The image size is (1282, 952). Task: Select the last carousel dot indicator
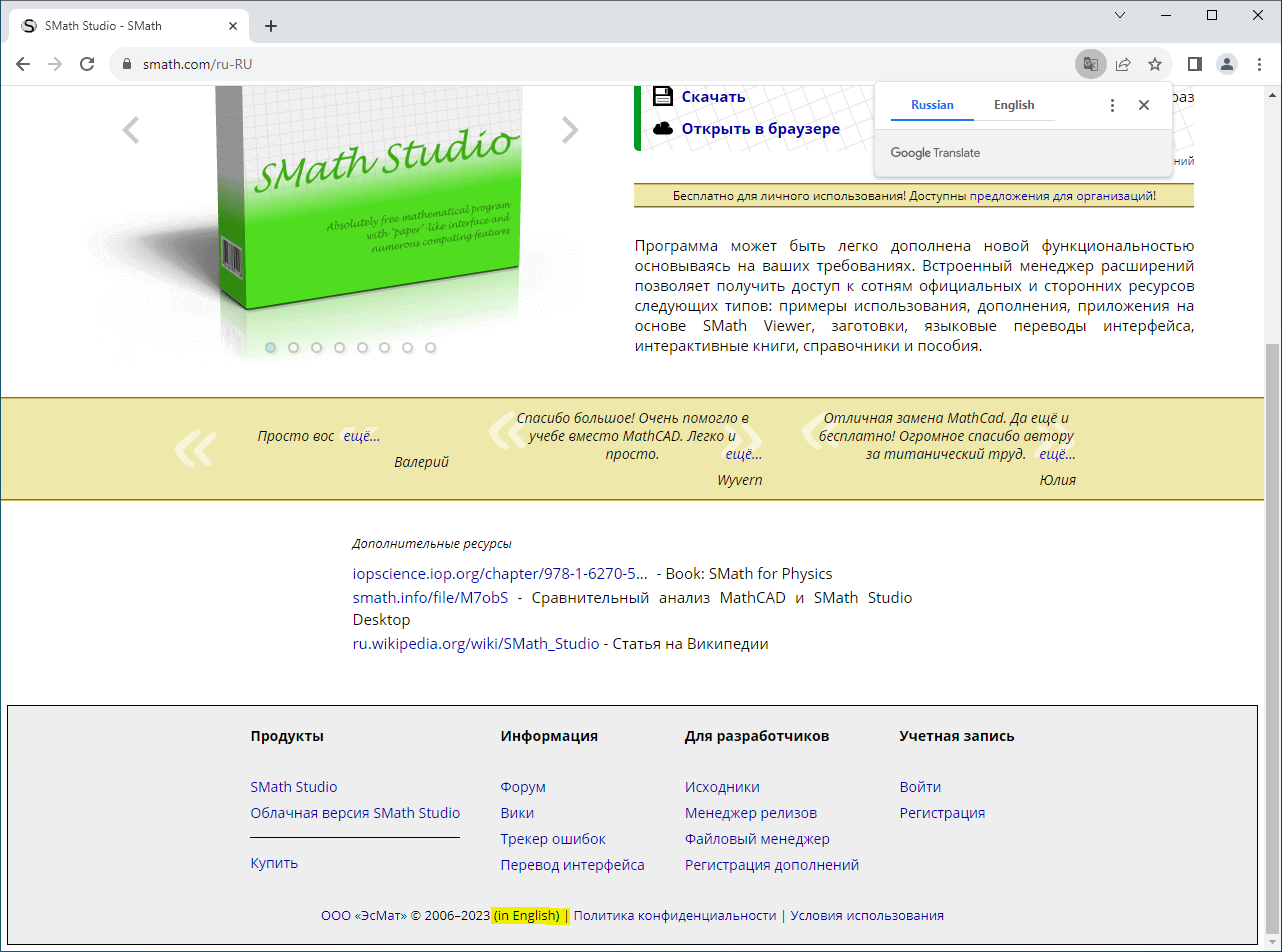(431, 348)
